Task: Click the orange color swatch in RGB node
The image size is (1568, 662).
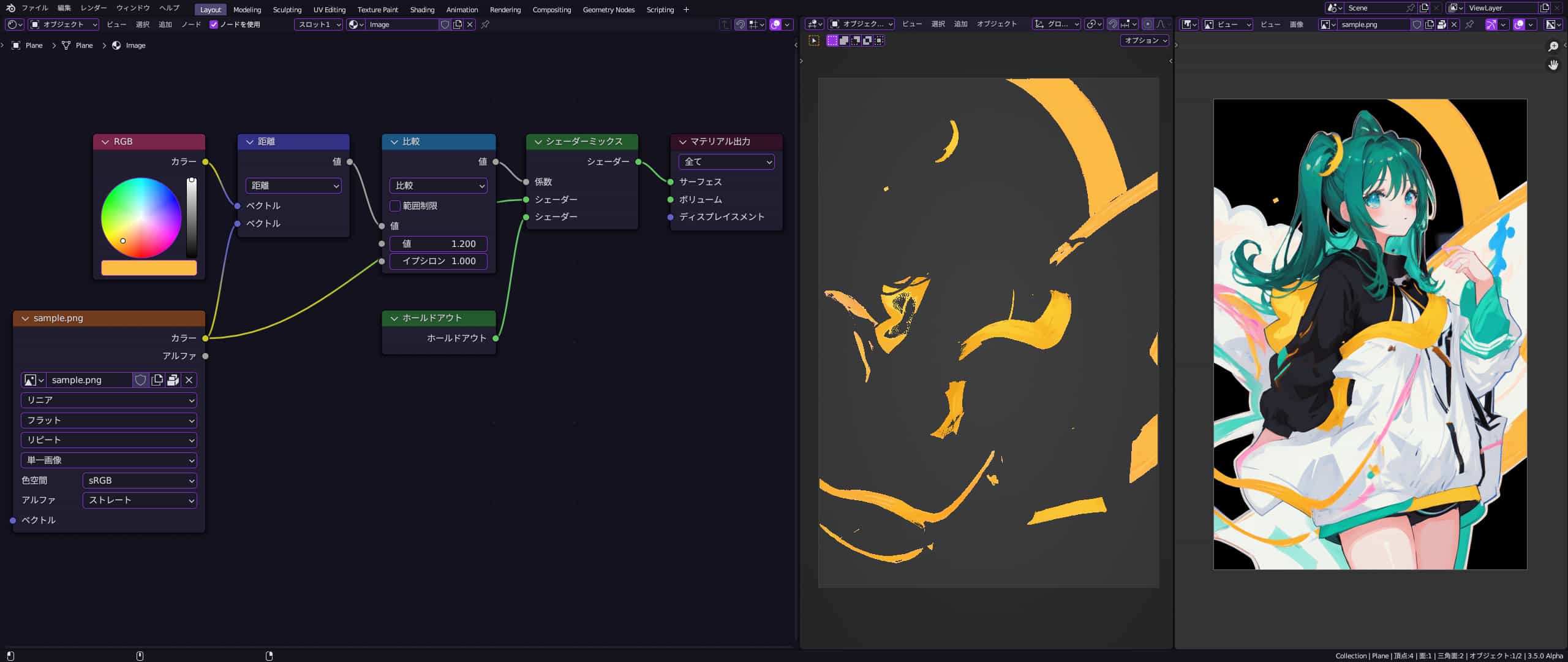Action: coord(149,268)
